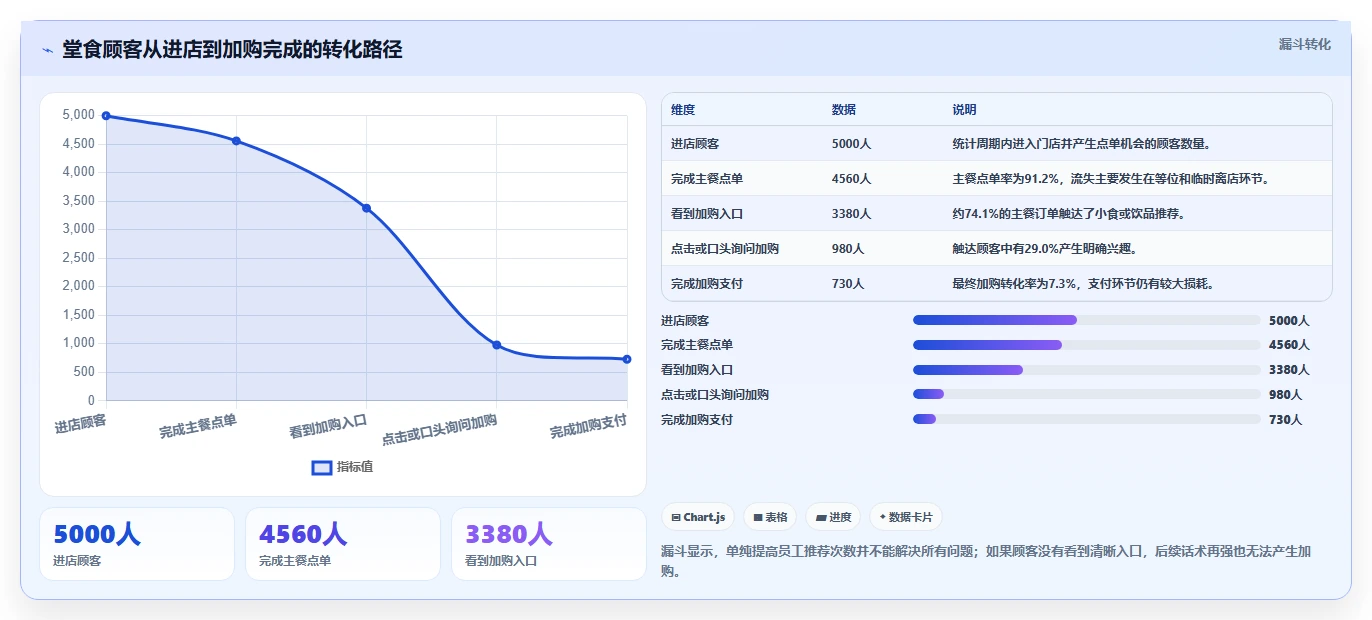Click the 完成加购支付 table row label
This screenshot has height=620, width=1372.
click(707, 284)
